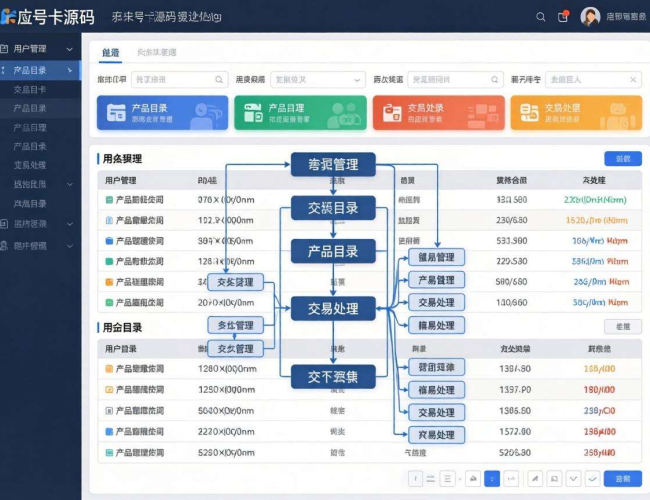Open the first sidebar sub-item under 产品目录

coord(30,90)
